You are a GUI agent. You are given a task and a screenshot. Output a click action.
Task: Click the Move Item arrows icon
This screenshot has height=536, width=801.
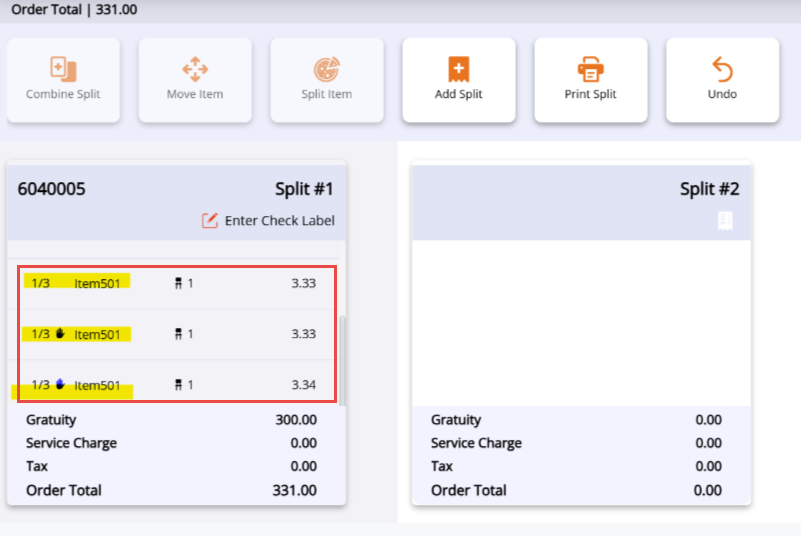coord(194,69)
